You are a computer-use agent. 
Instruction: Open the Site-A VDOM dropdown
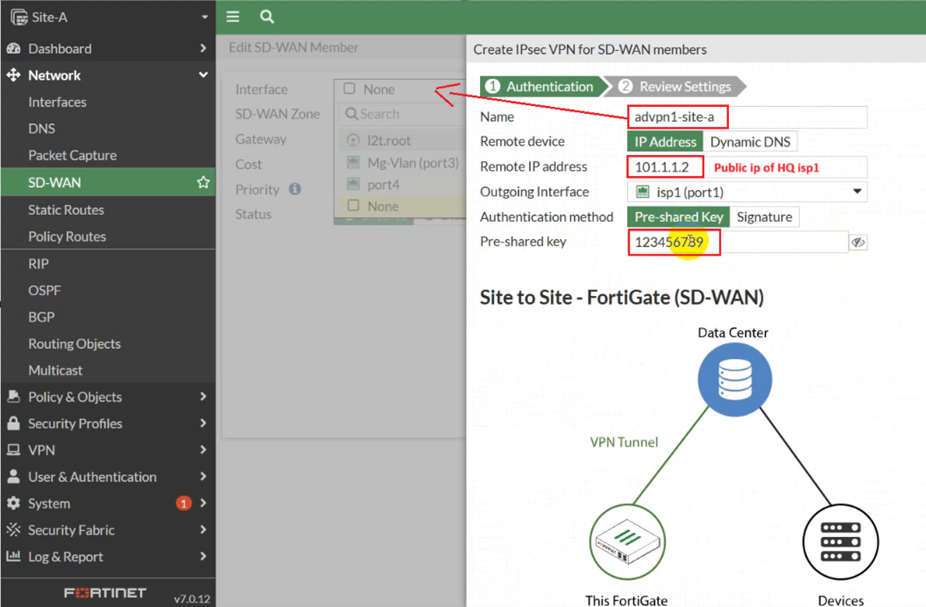[204, 17]
